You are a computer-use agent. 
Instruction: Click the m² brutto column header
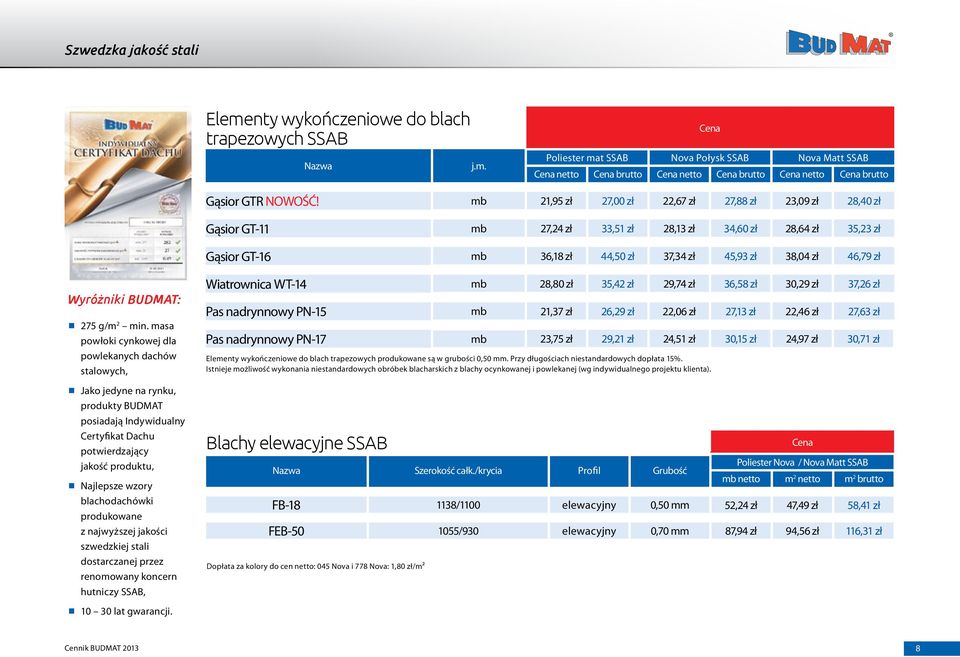click(x=863, y=479)
